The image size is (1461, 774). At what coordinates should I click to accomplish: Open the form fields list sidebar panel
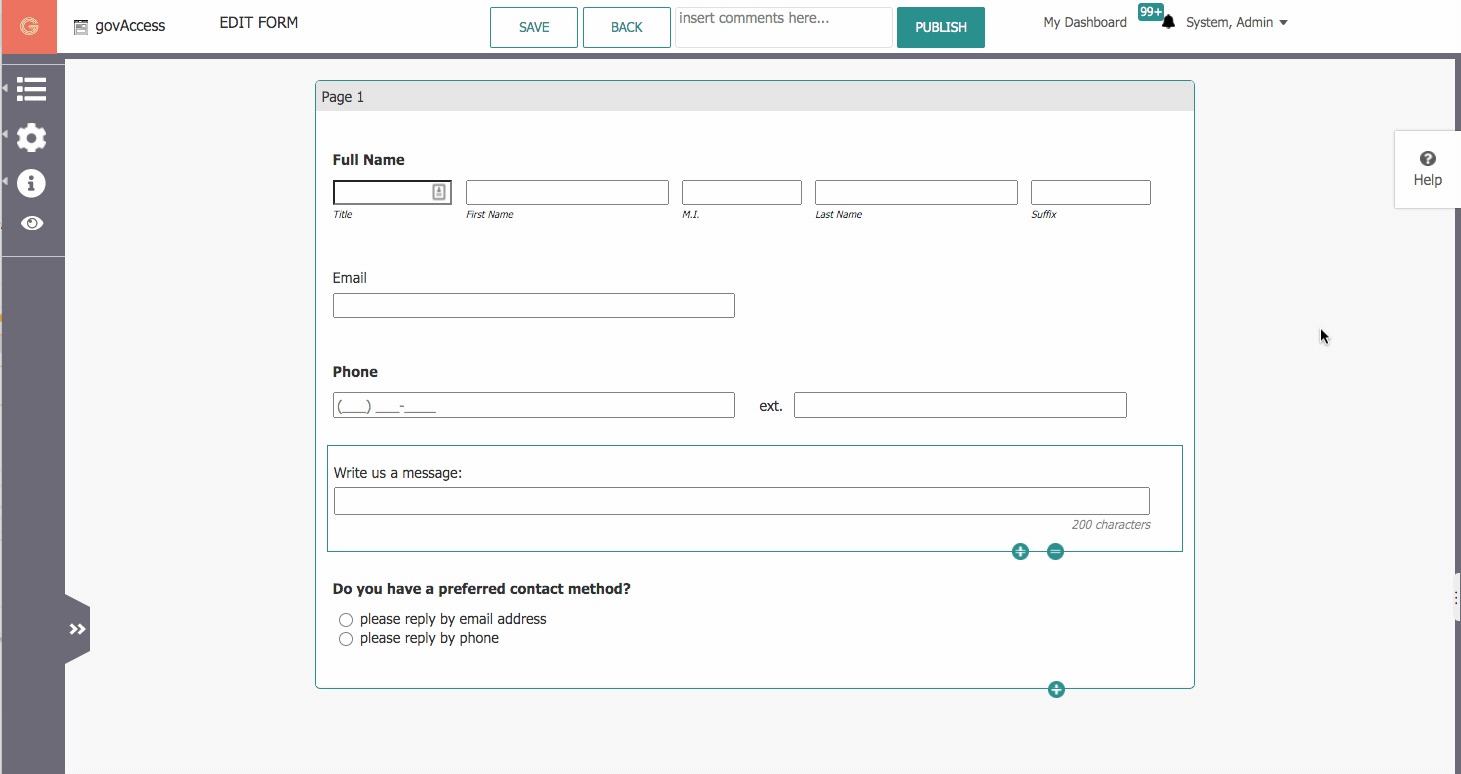(32, 89)
